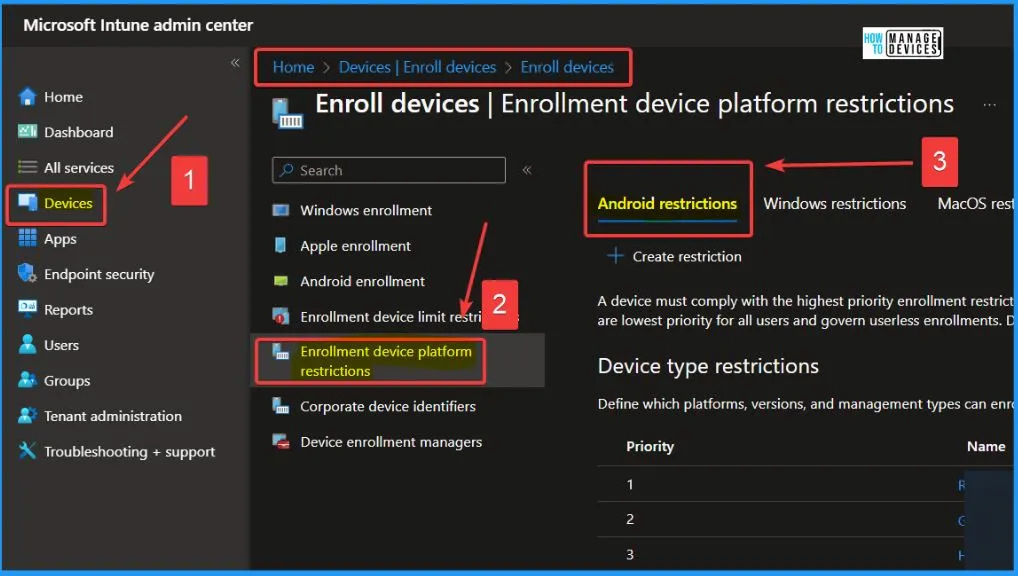Click priority 3 row in the table

pyautogui.click(x=805, y=554)
